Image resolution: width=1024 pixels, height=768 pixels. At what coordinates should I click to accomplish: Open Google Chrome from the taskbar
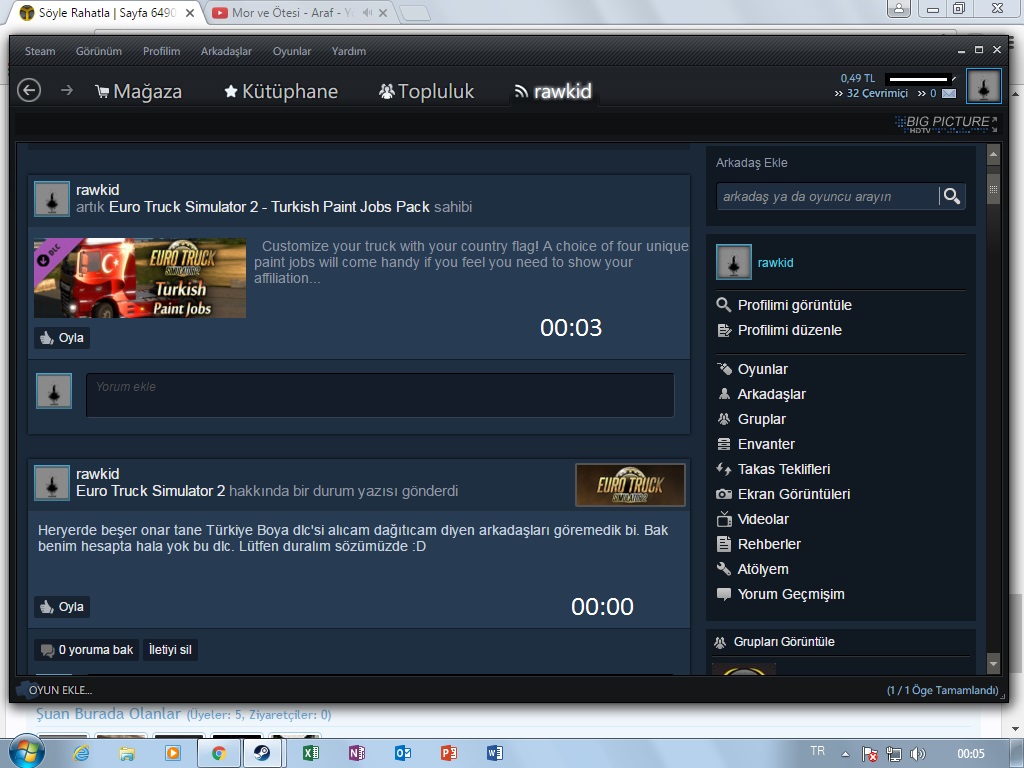[219, 753]
